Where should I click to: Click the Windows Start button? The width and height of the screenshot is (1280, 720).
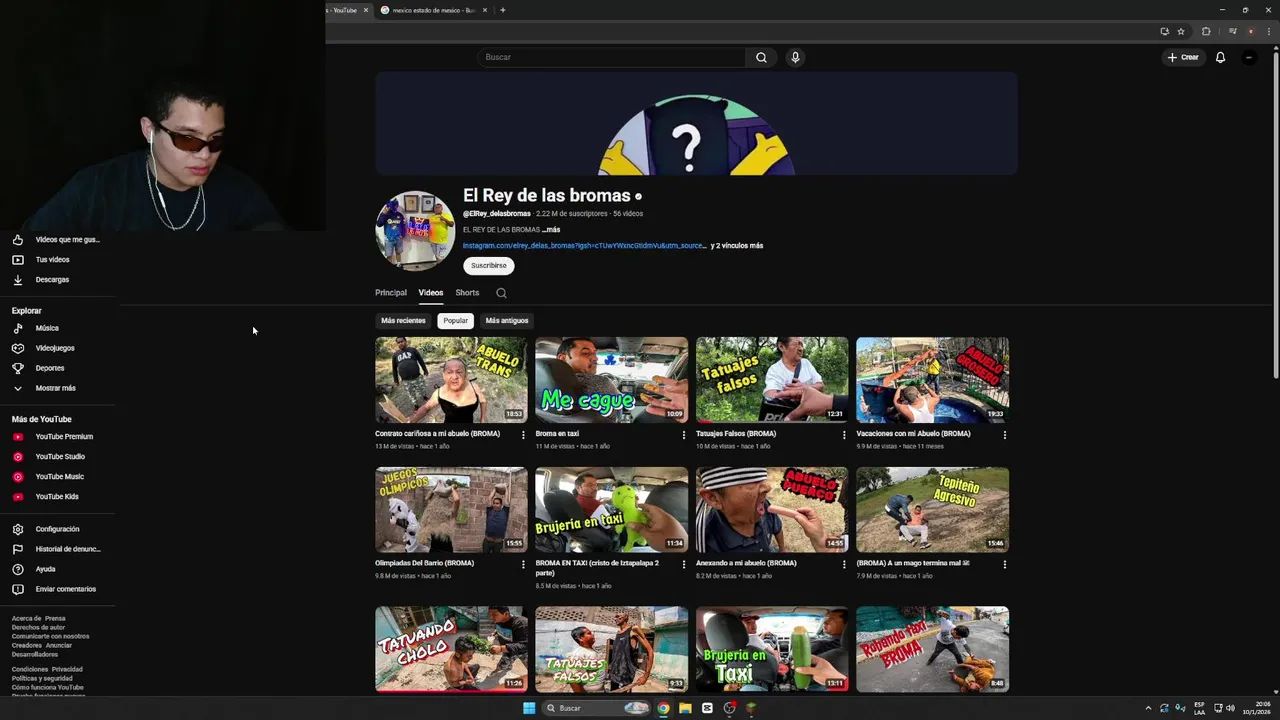point(529,708)
